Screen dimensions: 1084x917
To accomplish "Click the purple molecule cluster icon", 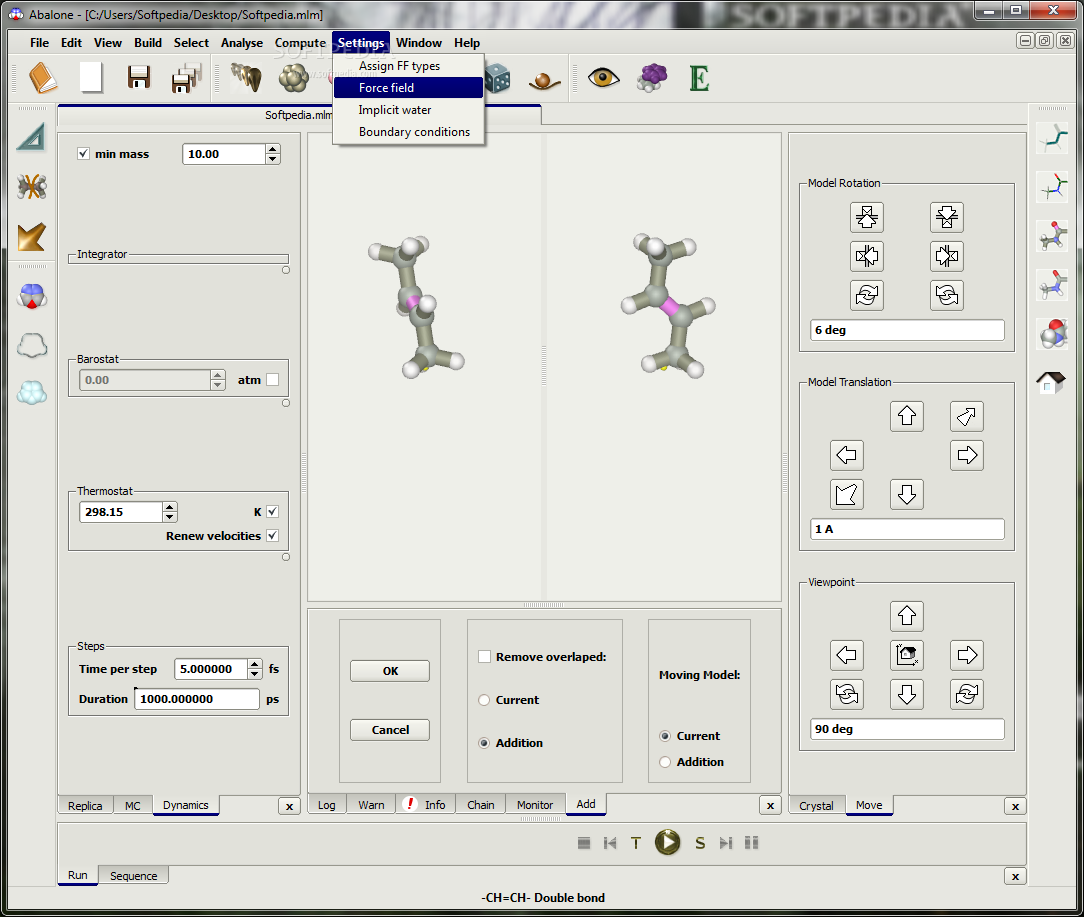I will (x=652, y=77).
